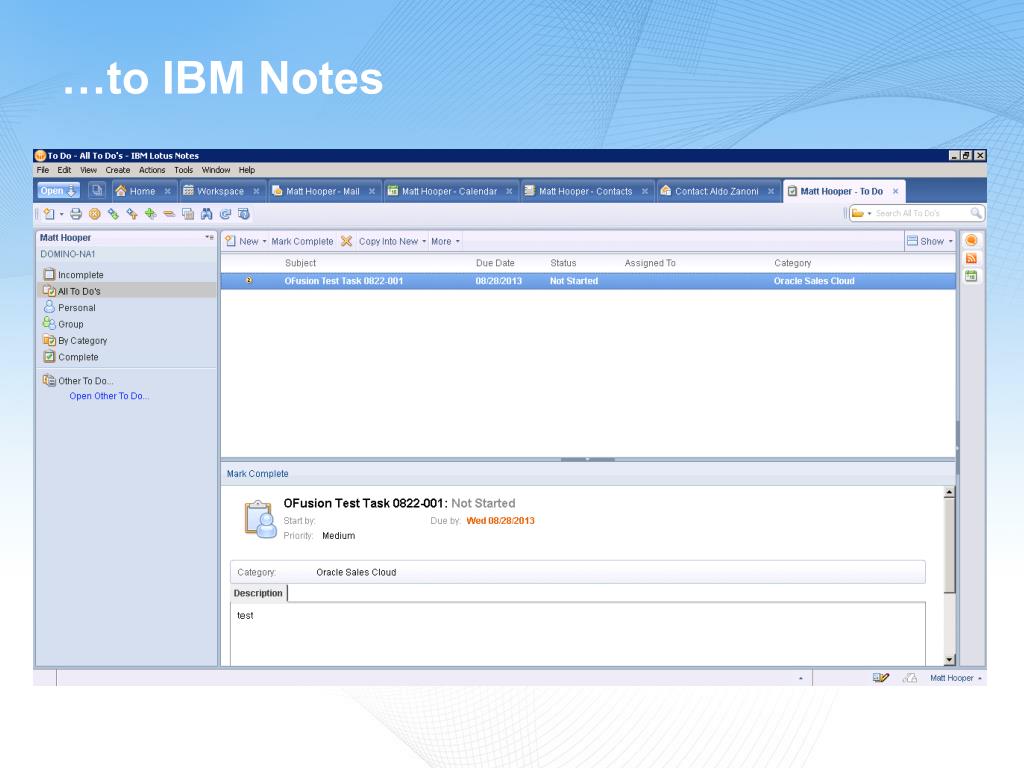Click preview pane scroll down arrow

pyautogui.click(x=950, y=660)
